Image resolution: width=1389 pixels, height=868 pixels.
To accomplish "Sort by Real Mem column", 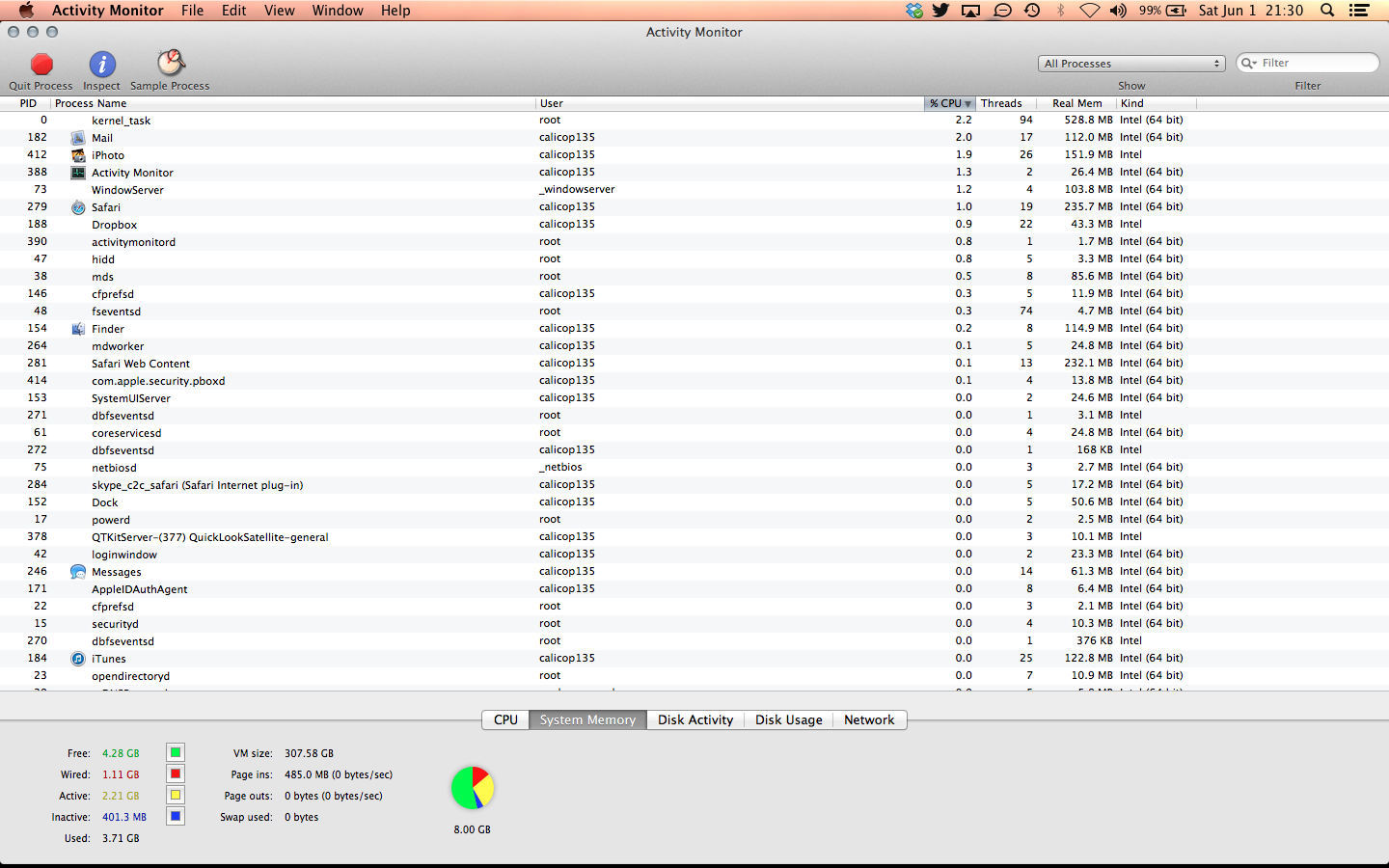I will click(1076, 103).
